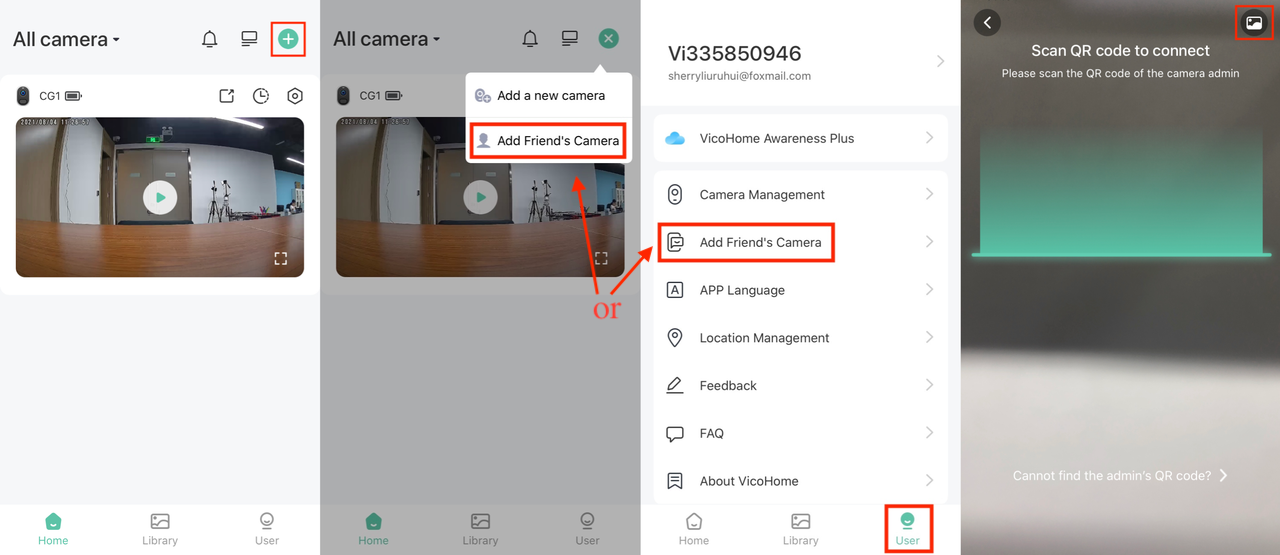The width and height of the screenshot is (1280, 555).
Task: Expand the profile chevron beside Vi335850946
Action: [940, 61]
